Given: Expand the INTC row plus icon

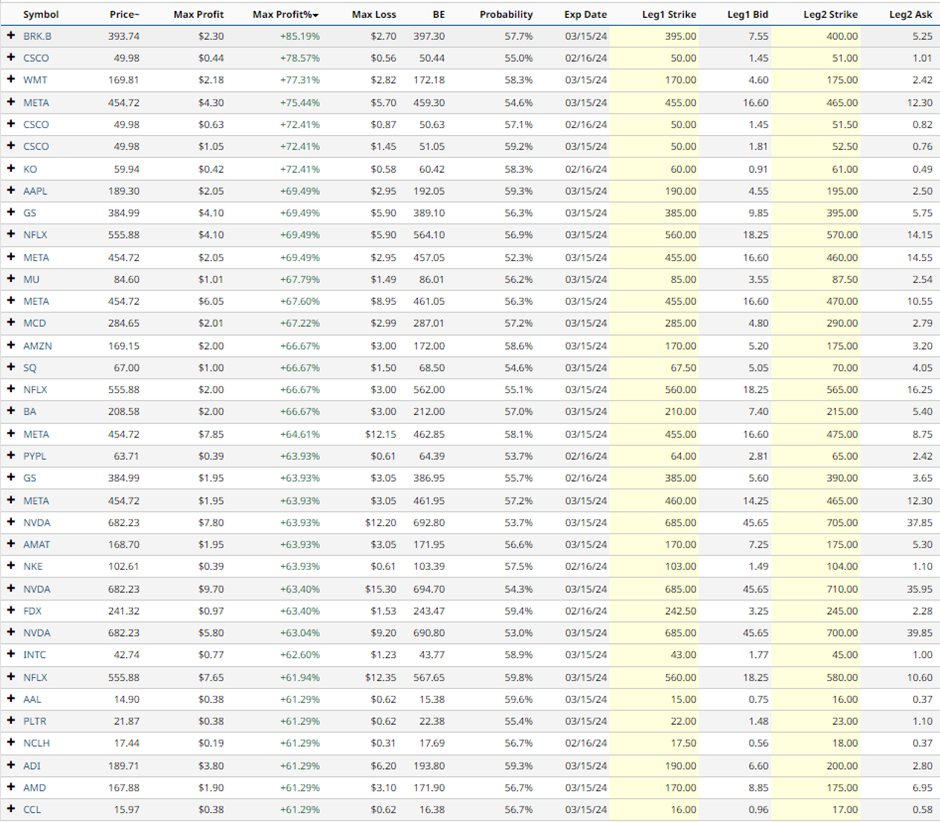Looking at the screenshot, I should [x=11, y=655].
